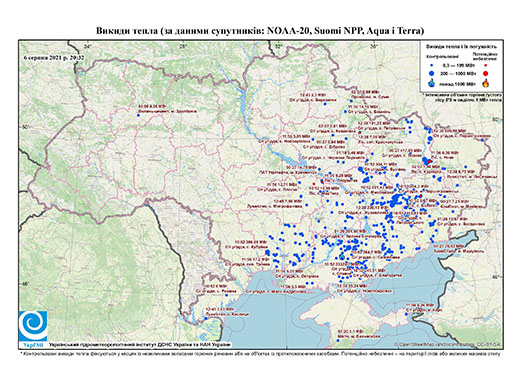The width and height of the screenshot is (520, 368).
Task: Select the large red circle legend symbol
Action: click(x=485, y=73)
